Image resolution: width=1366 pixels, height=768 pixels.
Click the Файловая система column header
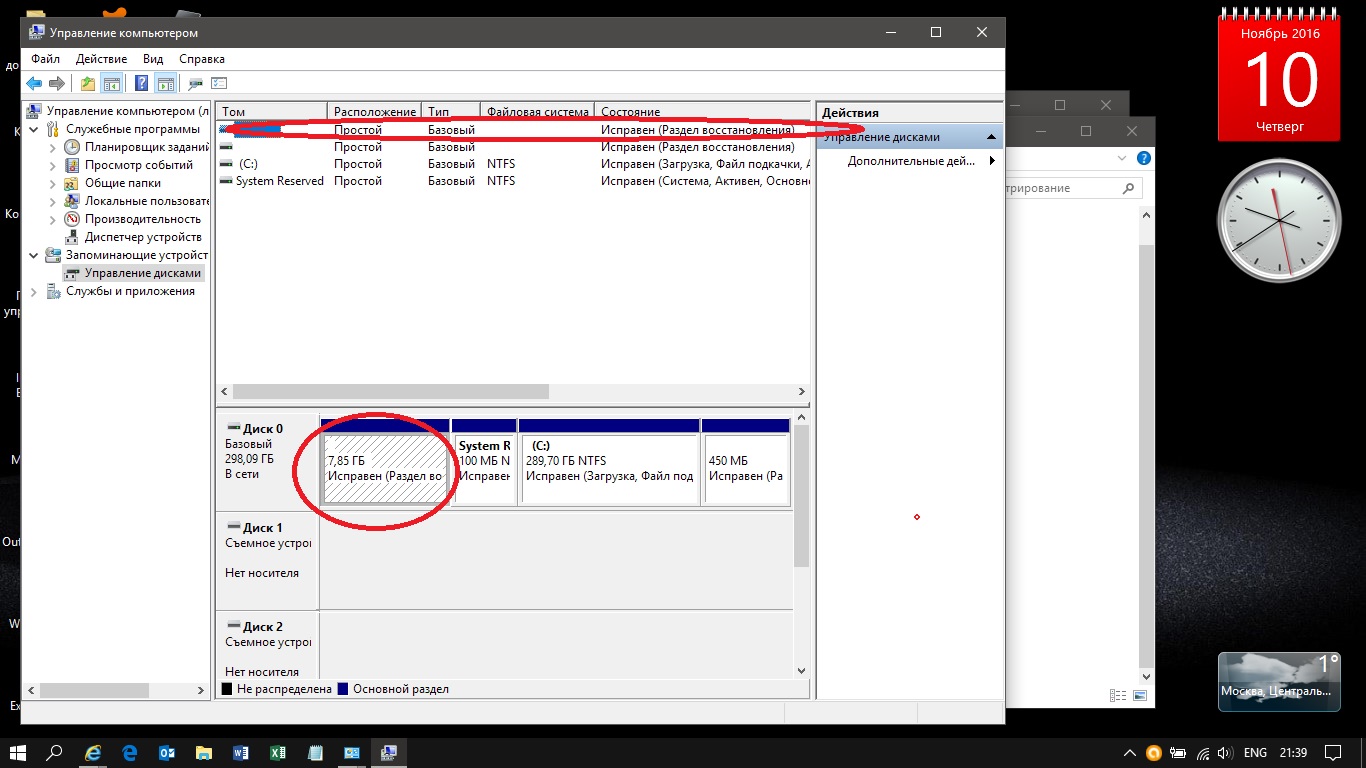coord(537,112)
